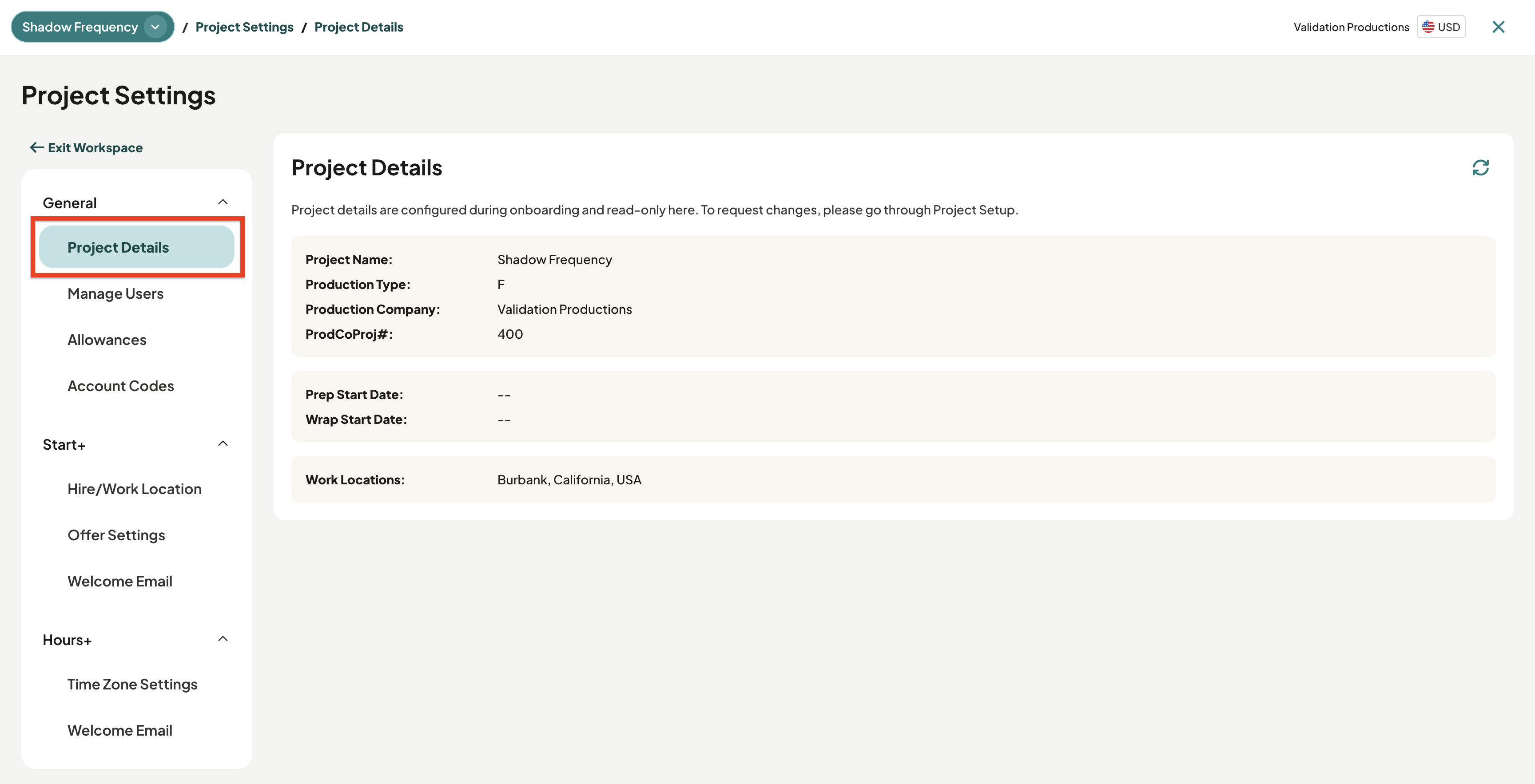The width and height of the screenshot is (1535, 784).
Task: Open Offer Settings under Start+
Action: pos(116,535)
